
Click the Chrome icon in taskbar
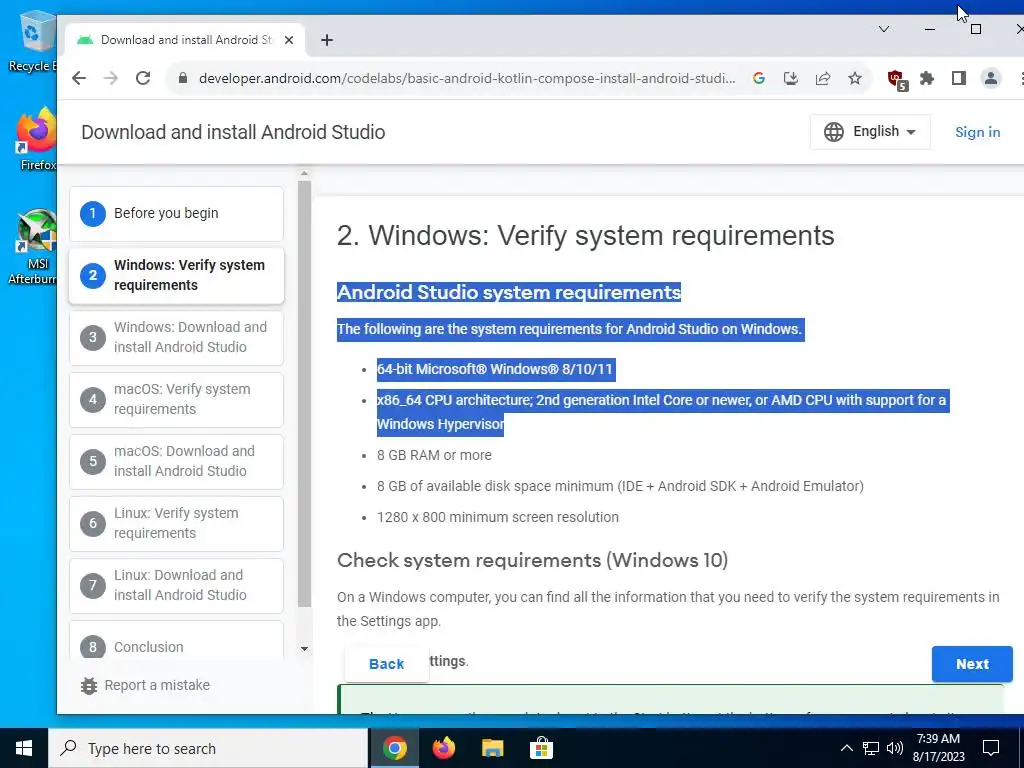395,748
